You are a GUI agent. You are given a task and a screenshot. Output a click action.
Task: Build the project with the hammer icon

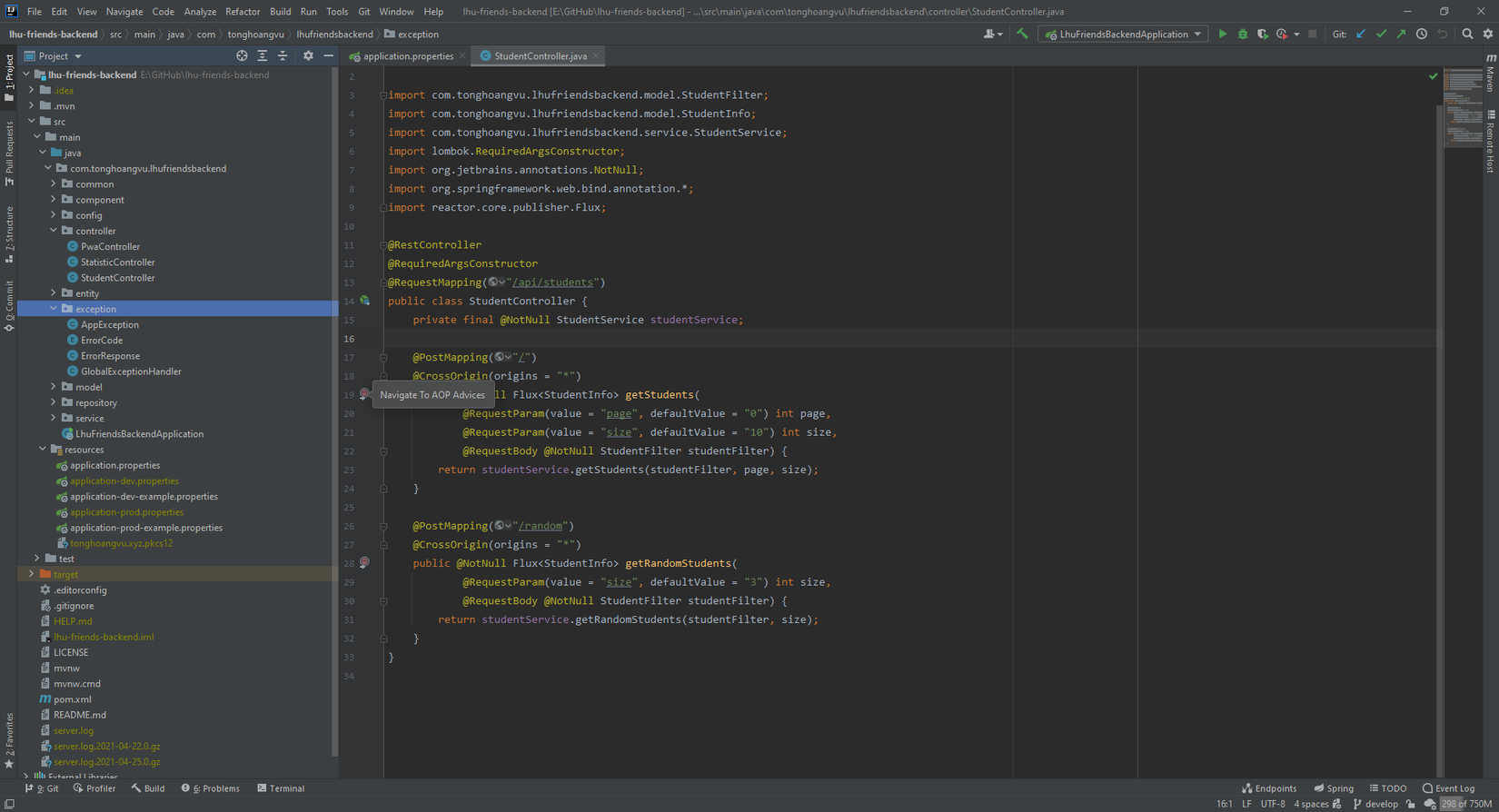(x=1022, y=35)
